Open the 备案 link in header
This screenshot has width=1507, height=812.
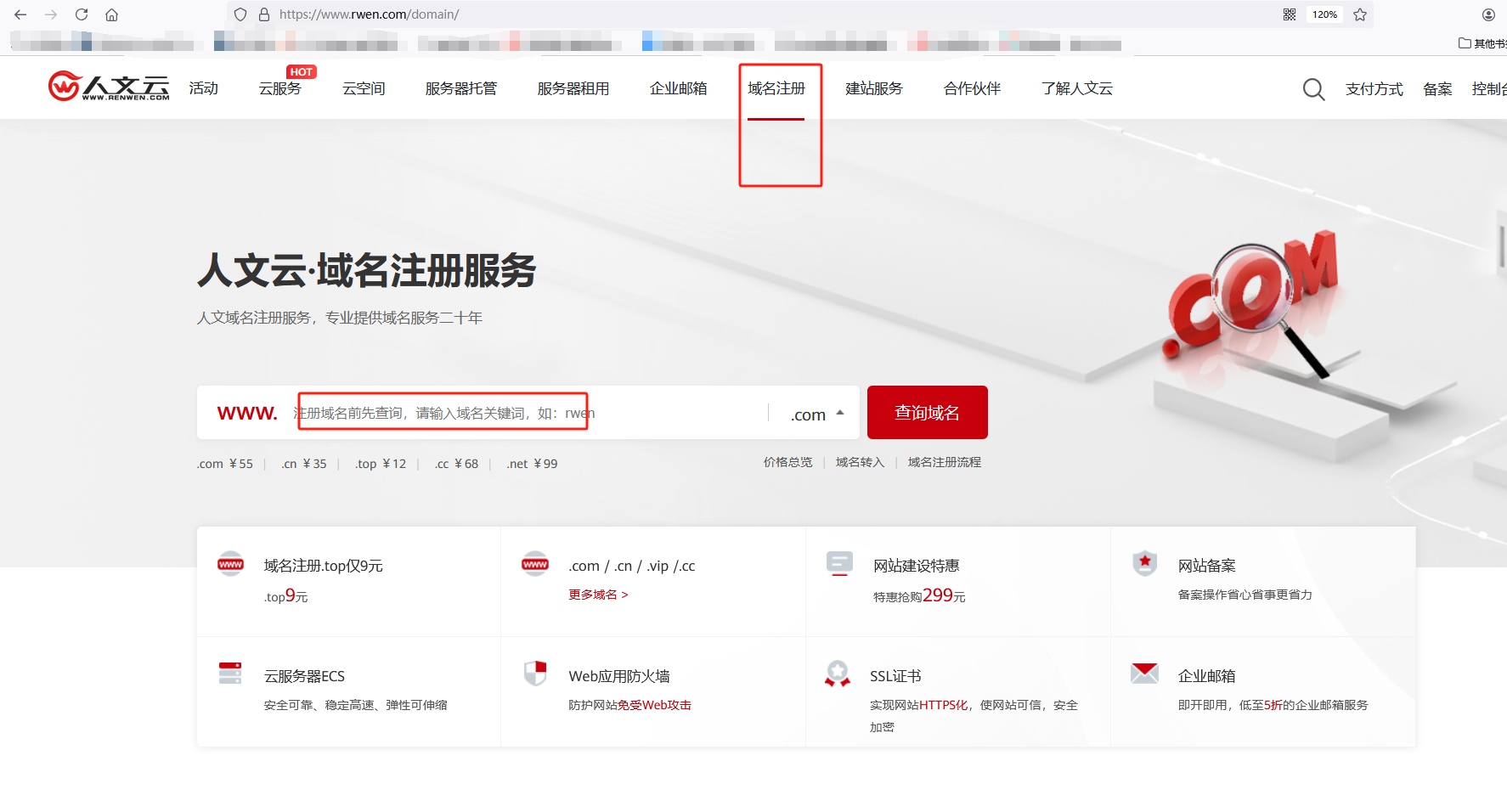pos(1437,89)
